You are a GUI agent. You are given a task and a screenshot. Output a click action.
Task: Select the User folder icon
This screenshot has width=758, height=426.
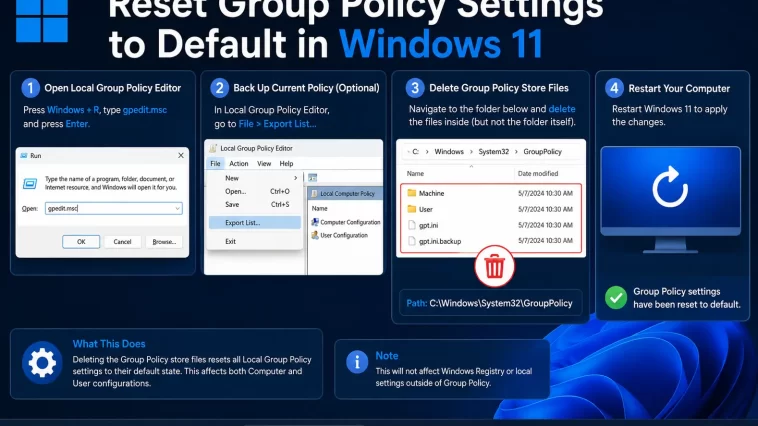pos(411,208)
